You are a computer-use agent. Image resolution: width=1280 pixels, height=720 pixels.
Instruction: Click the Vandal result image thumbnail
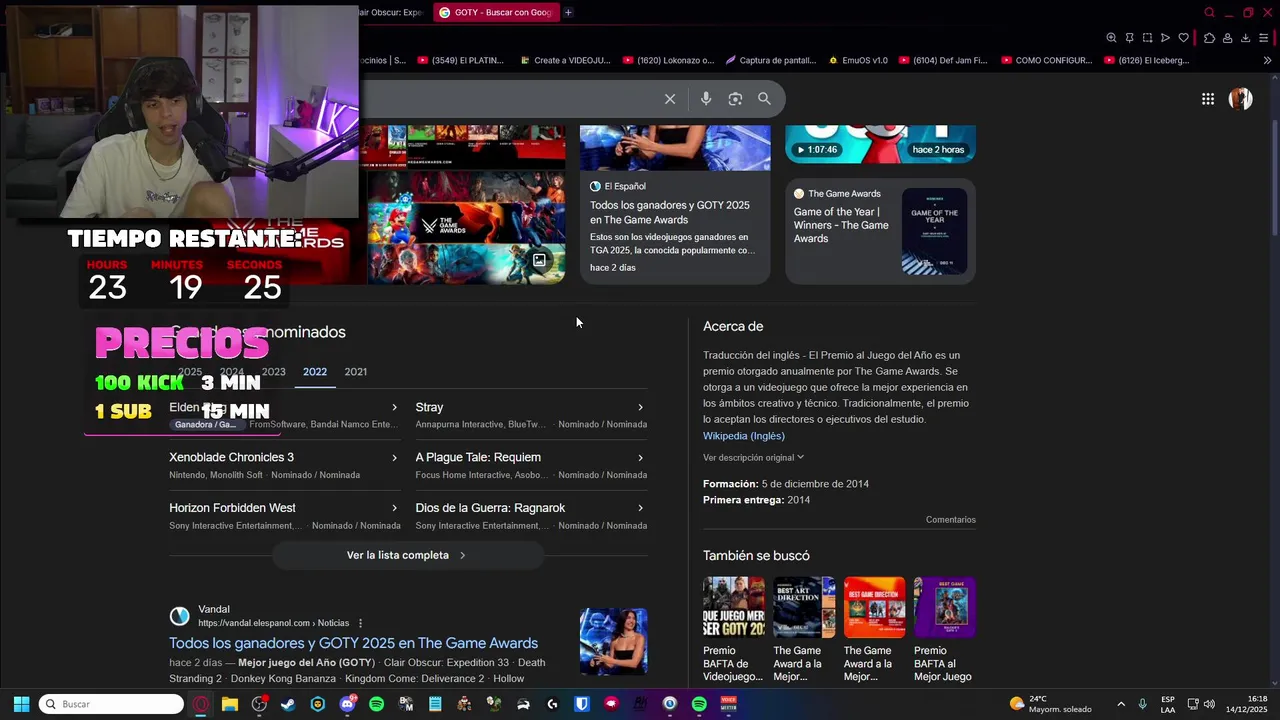point(614,642)
